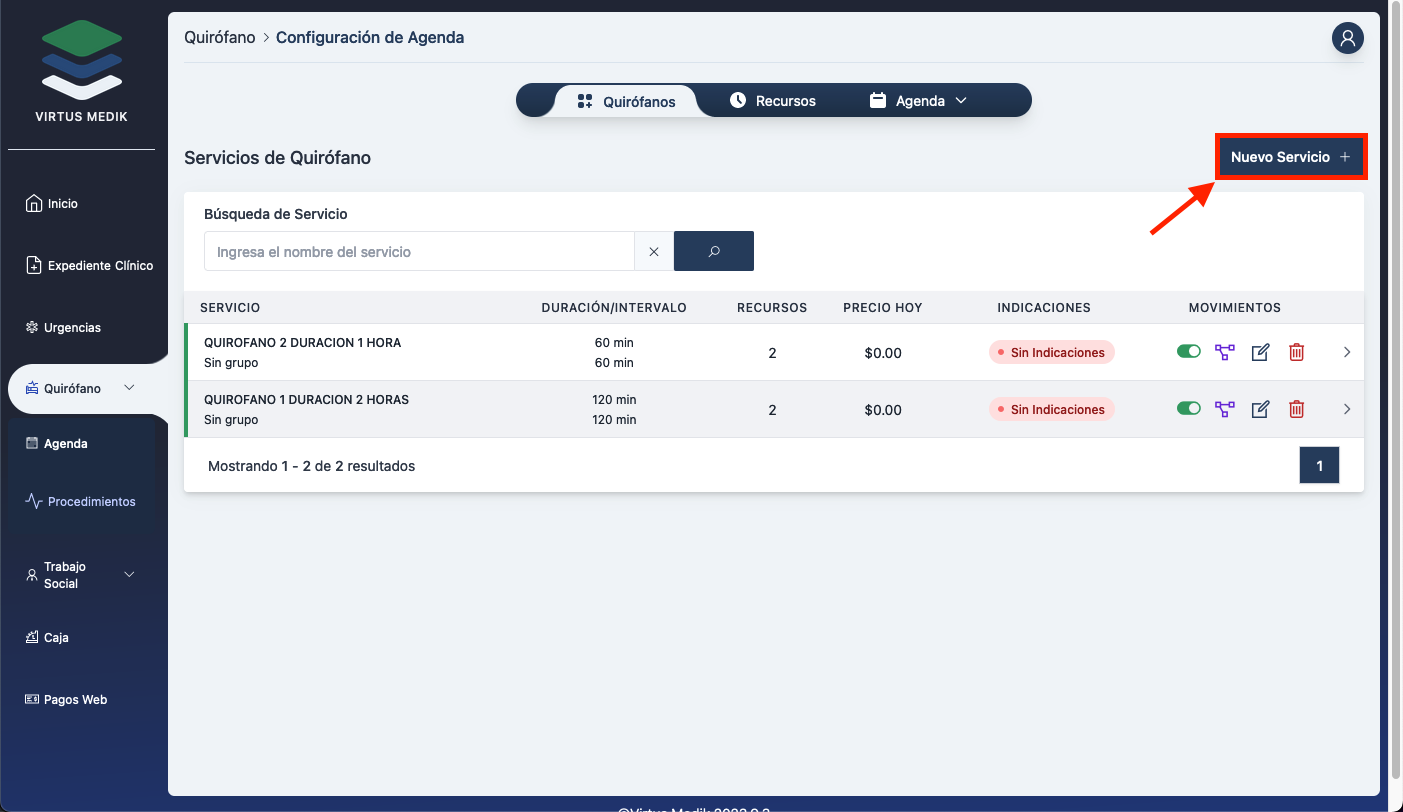Click the Nuevo Servicio button
The width and height of the screenshot is (1403, 812).
(x=1289, y=157)
